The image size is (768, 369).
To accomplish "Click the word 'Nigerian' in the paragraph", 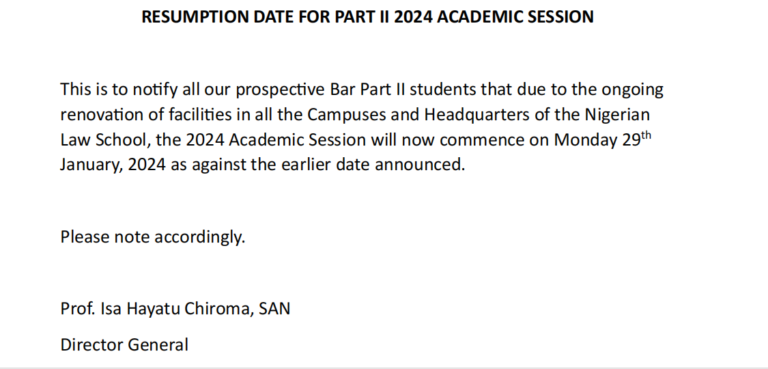I will [617, 115].
